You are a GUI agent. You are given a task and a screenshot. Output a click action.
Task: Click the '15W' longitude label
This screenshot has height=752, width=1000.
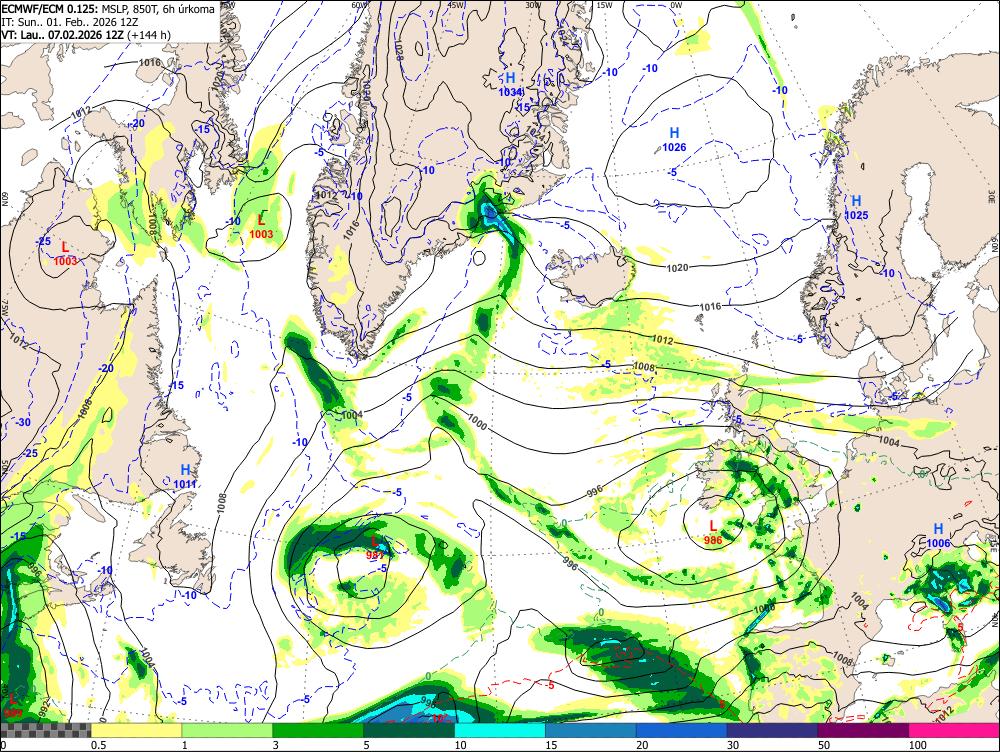pyautogui.click(x=603, y=4)
